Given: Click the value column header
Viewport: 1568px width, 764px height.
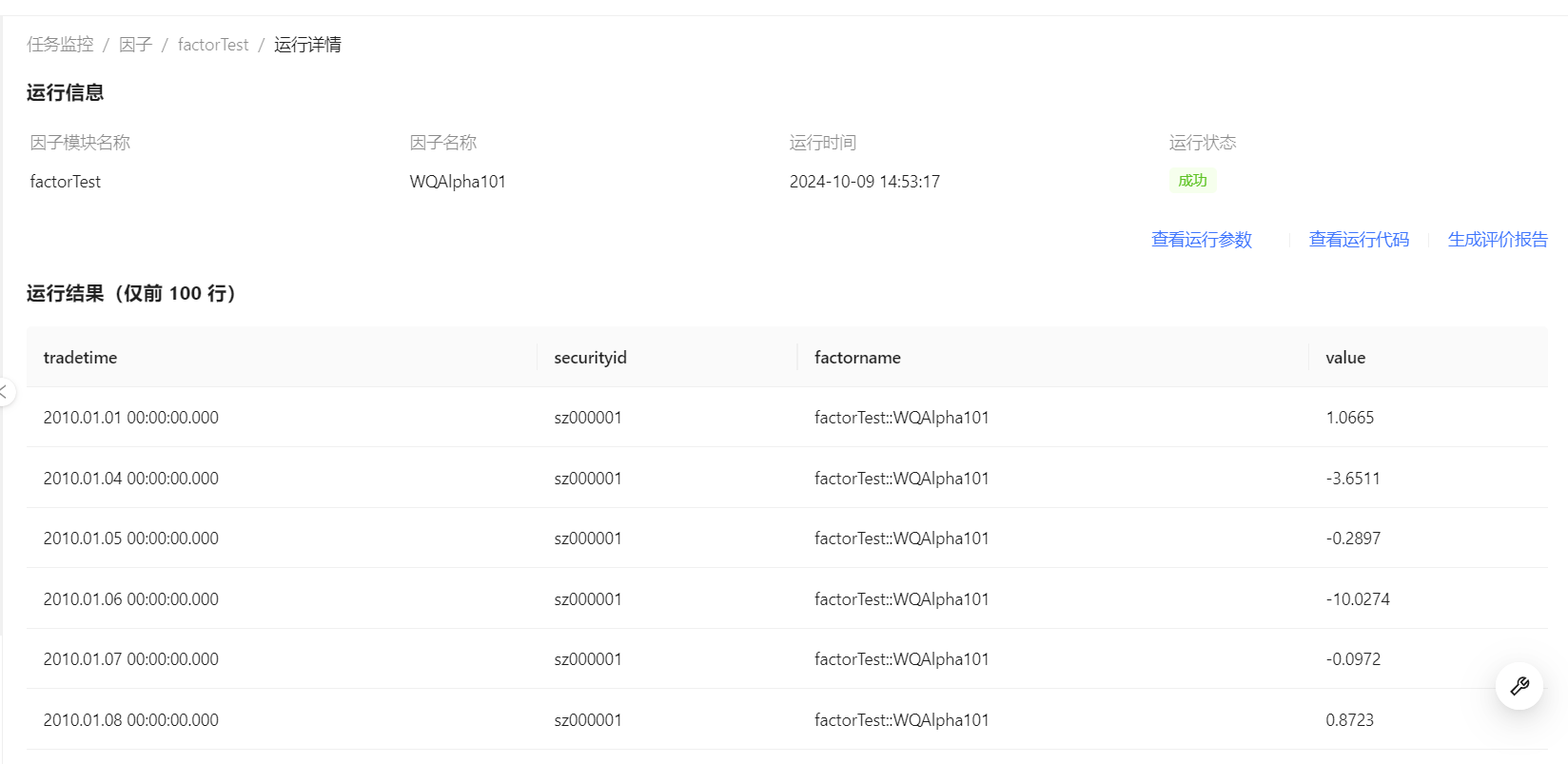Looking at the screenshot, I should pyautogui.click(x=1344, y=358).
